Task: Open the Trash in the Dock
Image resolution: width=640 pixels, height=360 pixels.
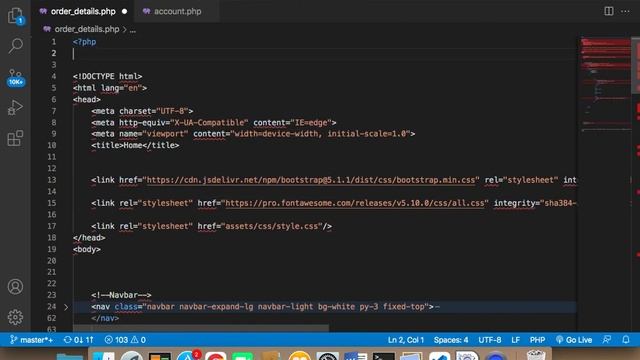Action: pos(536,355)
